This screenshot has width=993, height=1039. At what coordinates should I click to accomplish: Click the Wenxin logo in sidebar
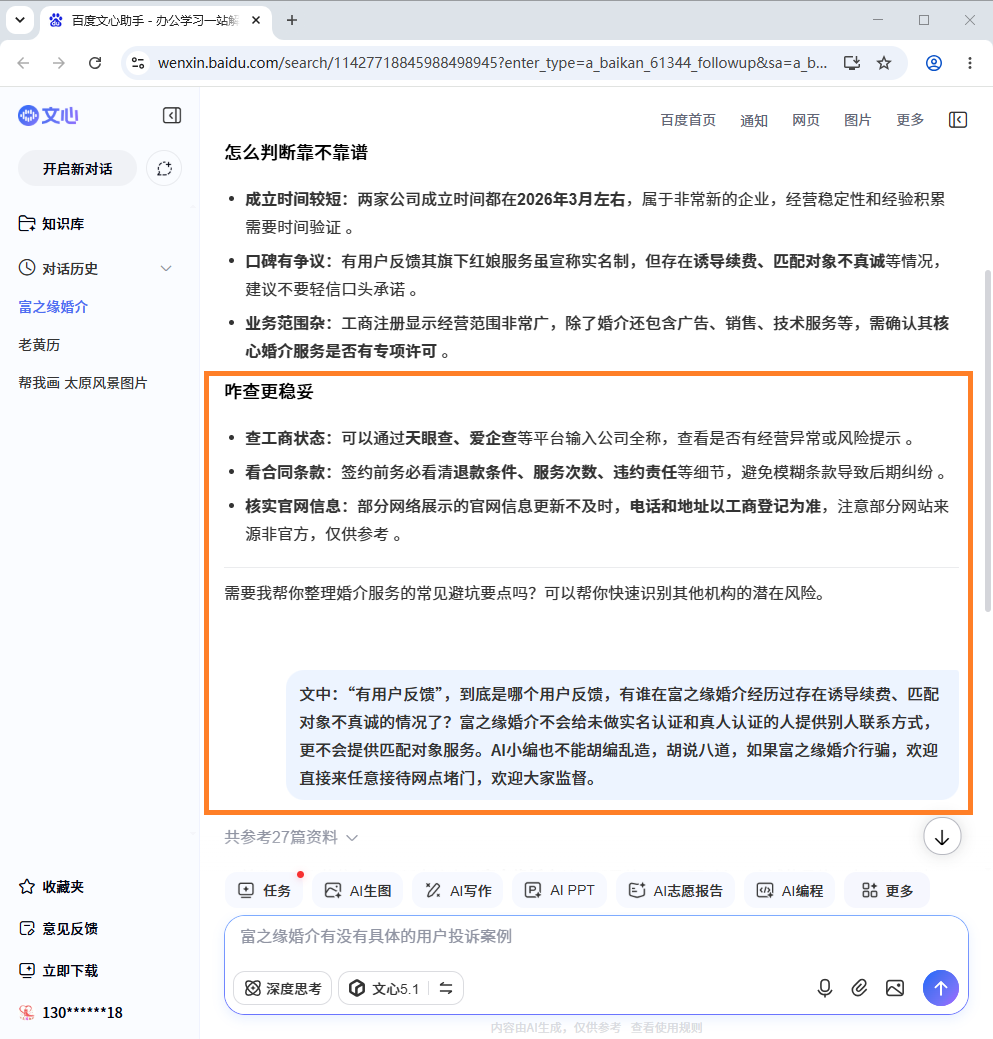[48, 116]
